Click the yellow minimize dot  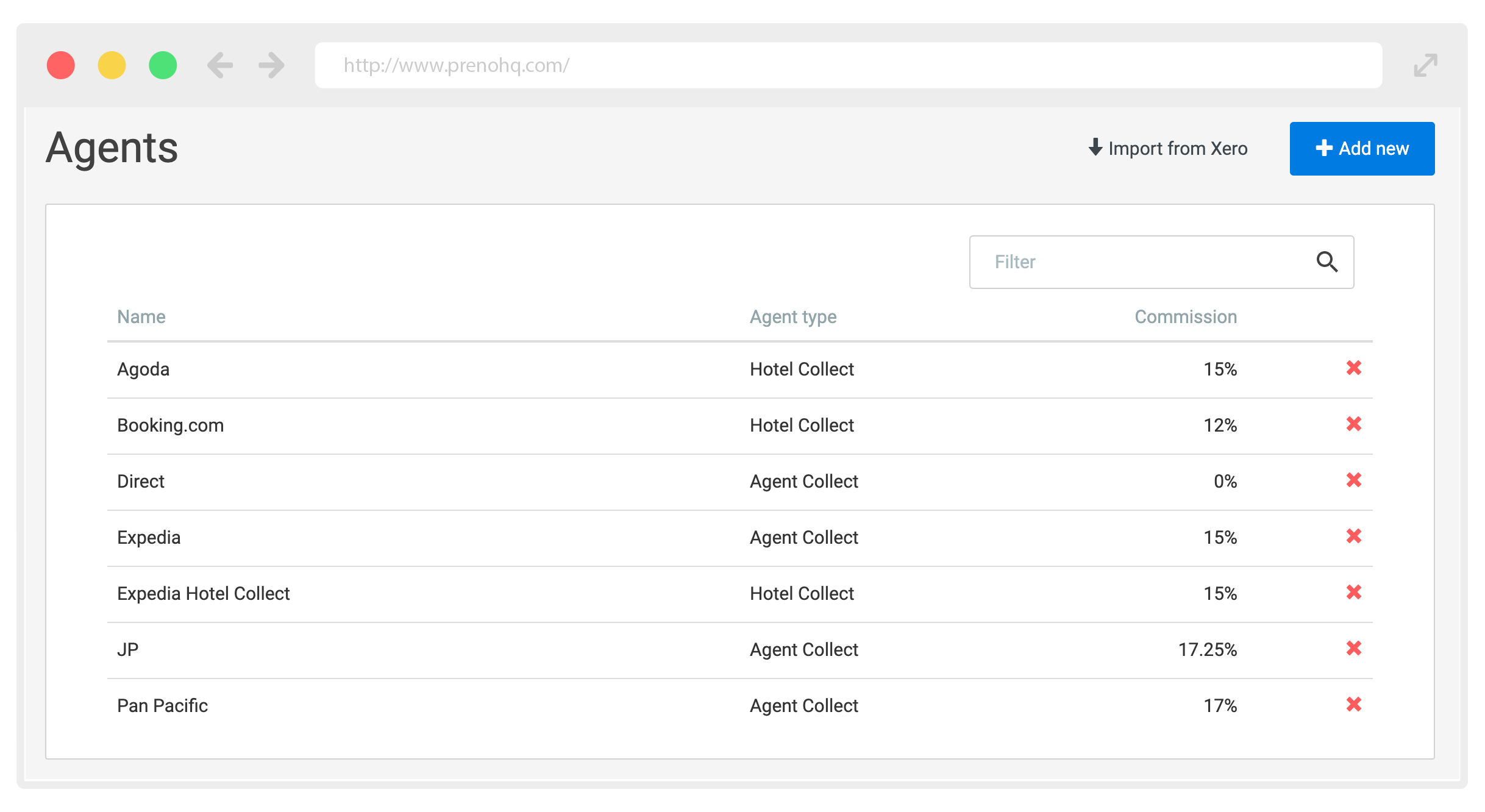point(112,65)
